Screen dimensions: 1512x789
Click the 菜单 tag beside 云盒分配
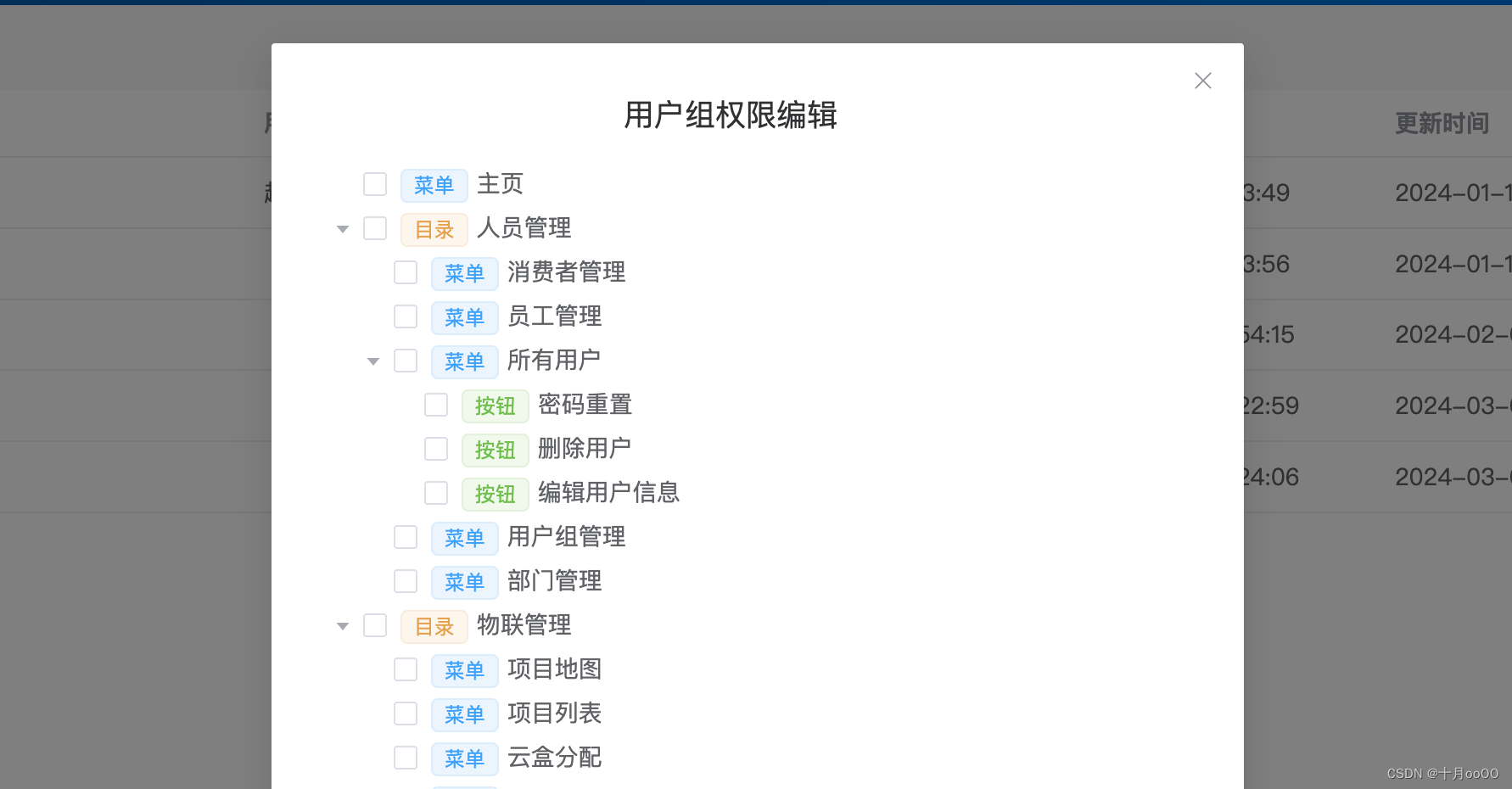(465, 758)
